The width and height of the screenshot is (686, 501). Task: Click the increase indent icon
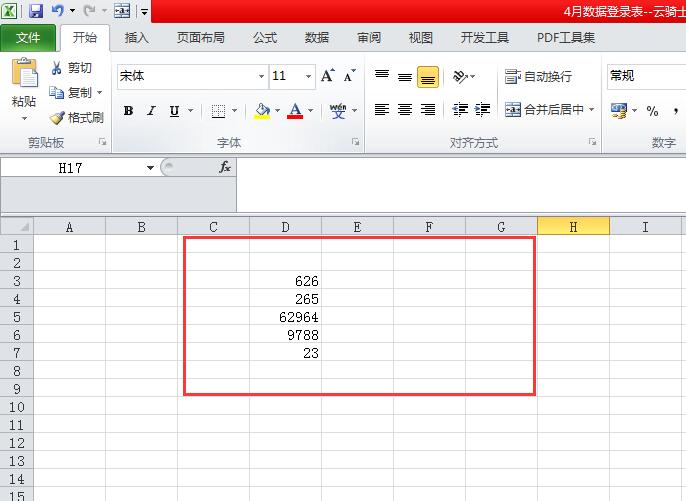tap(482, 109)
